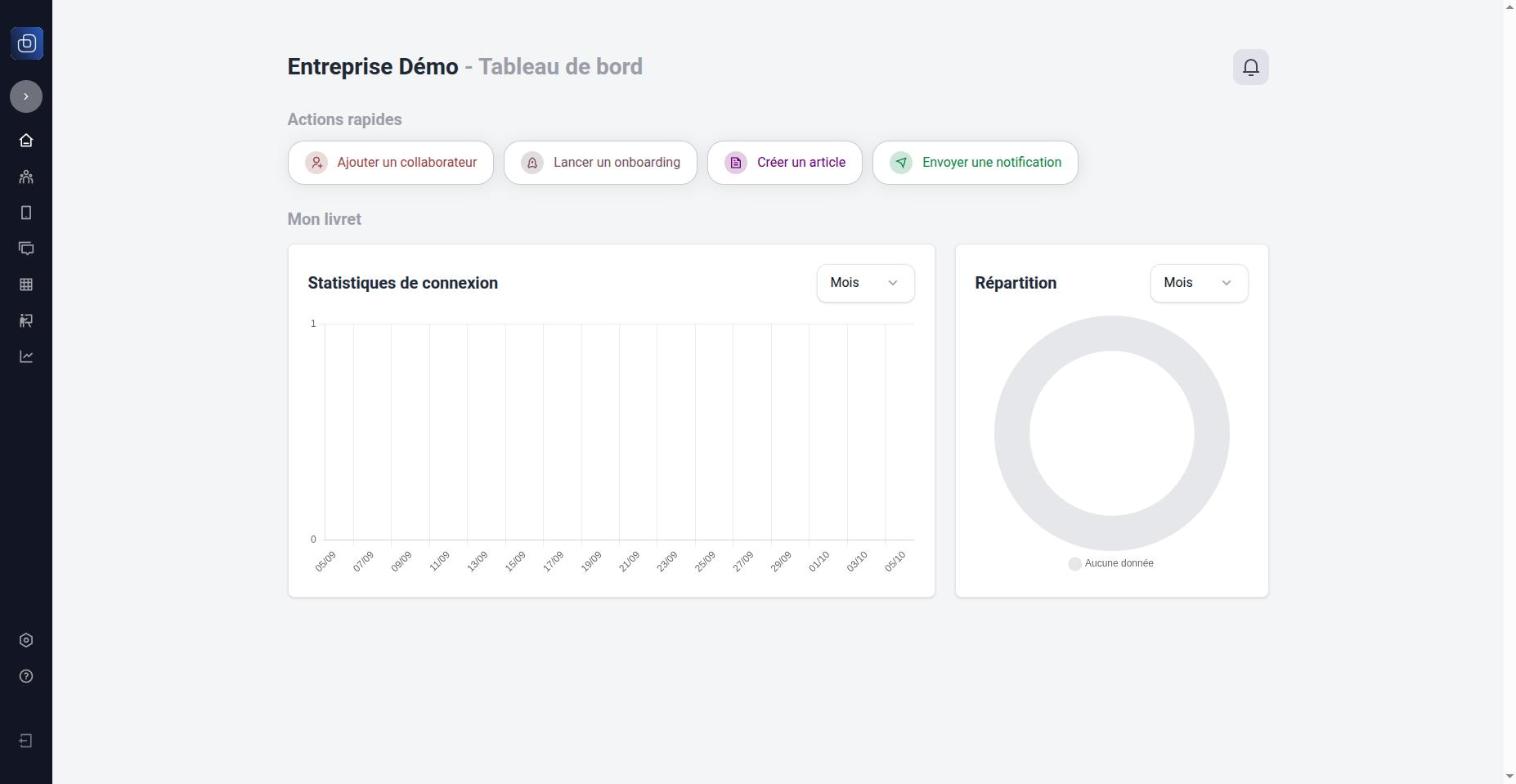
Task: Click the page scrollbar down arrow
Action: coord(1509,776)
